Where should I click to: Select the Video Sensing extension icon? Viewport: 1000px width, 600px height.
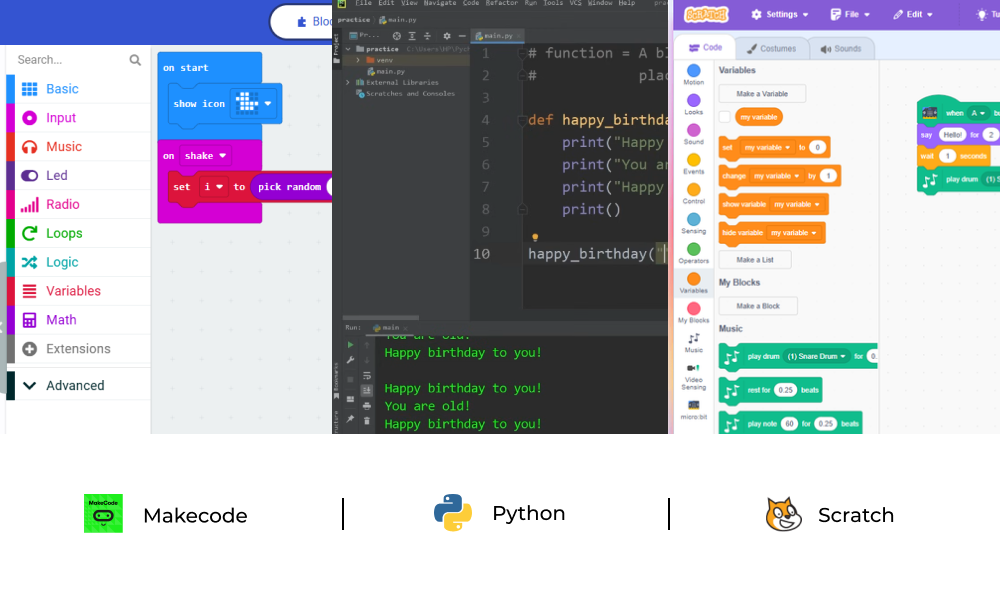(x=694, y=369)
